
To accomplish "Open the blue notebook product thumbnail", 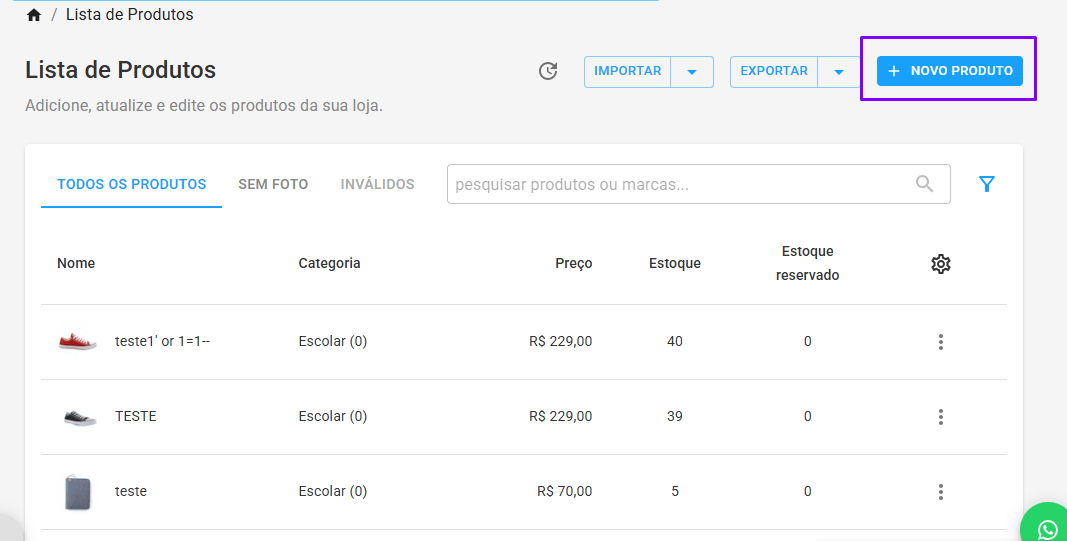I will (x=78, y=492).
